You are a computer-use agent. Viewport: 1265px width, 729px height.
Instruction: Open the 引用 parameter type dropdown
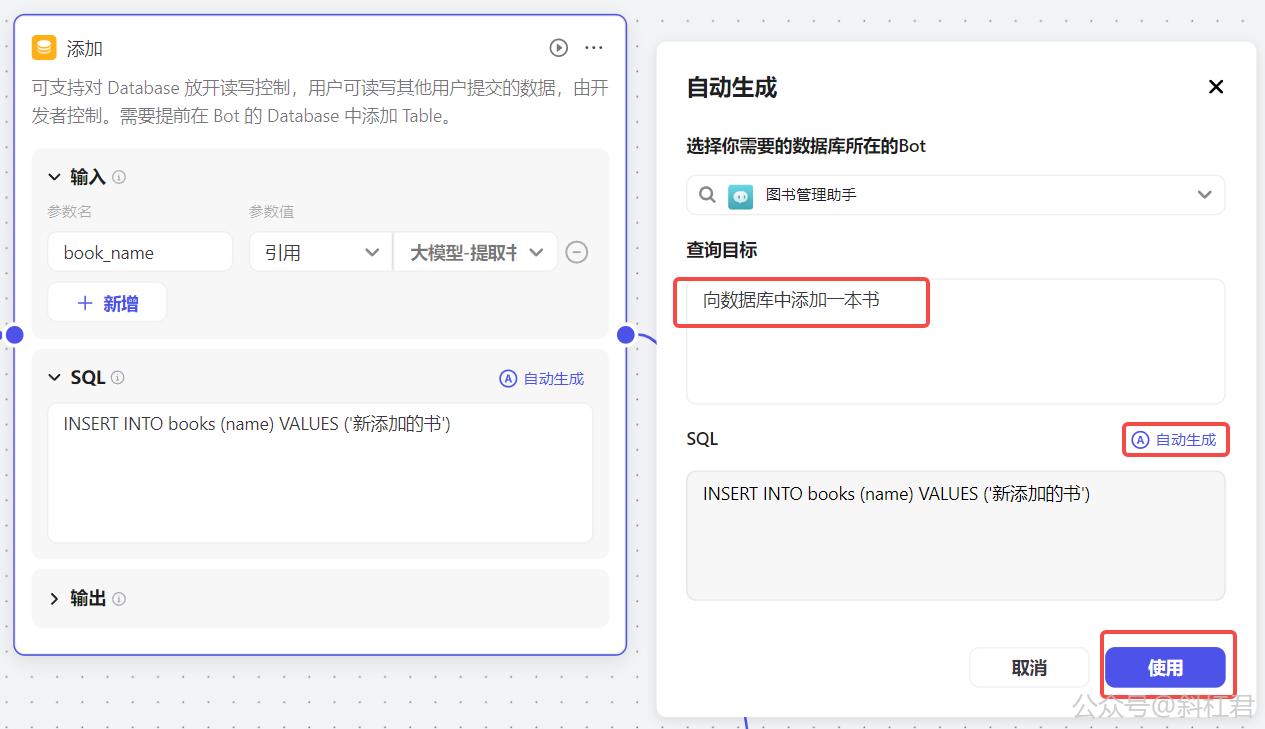320,252
